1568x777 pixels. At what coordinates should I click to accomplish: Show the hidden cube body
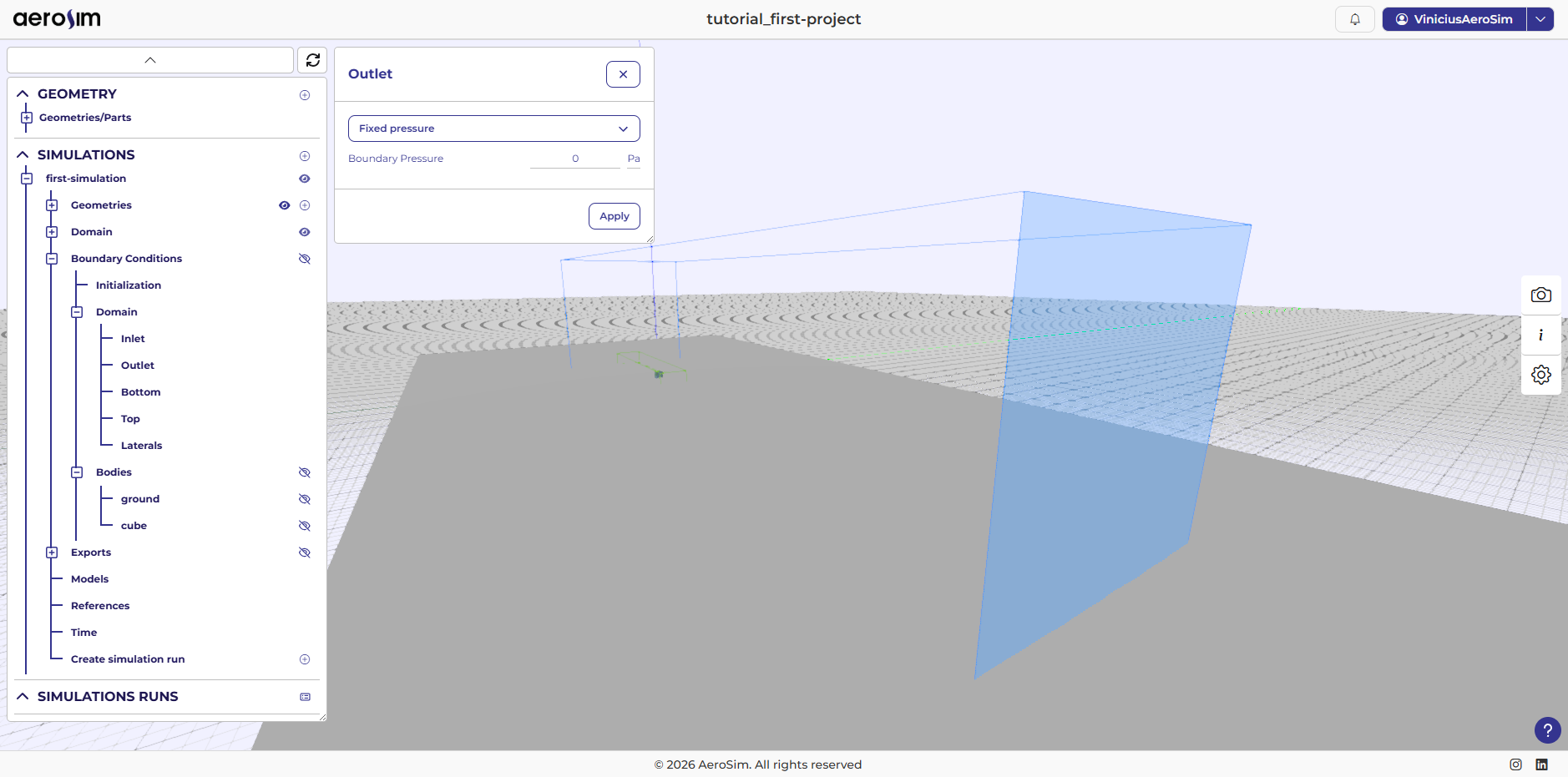(305, 526)
